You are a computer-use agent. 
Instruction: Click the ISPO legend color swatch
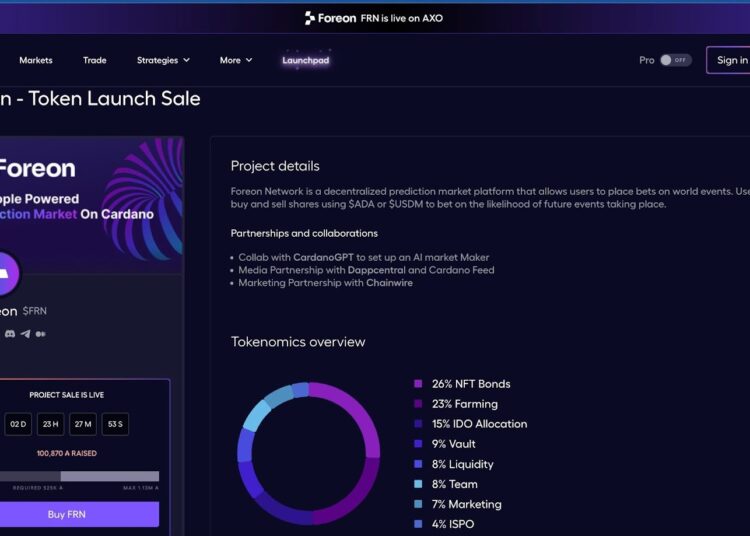pos(418,524)
